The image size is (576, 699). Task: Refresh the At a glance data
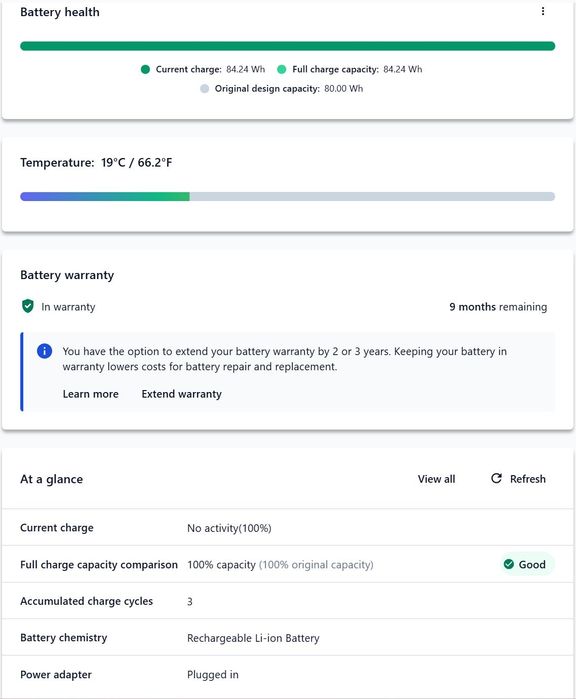(518, 479)
